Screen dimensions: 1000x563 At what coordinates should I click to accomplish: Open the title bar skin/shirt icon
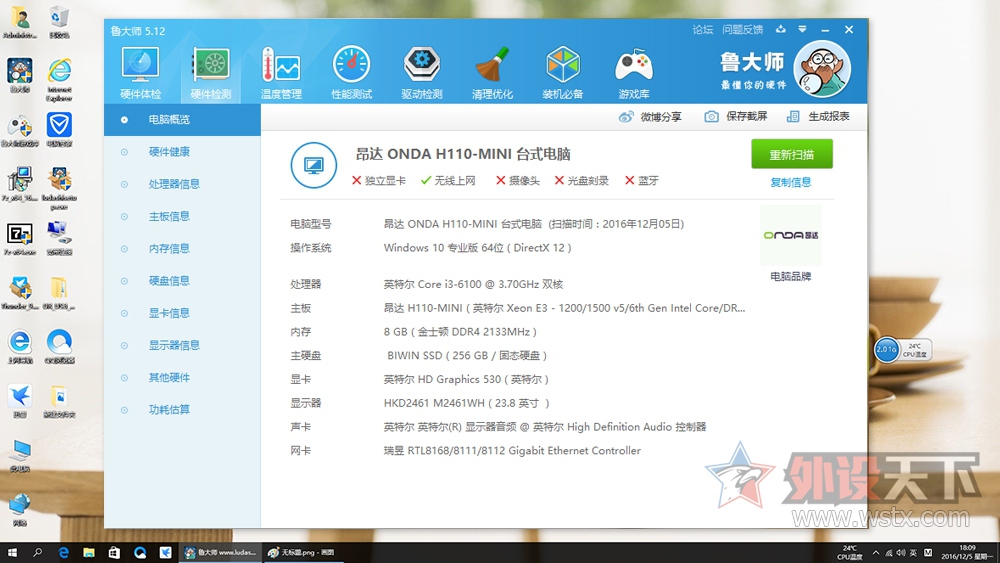click(x=781, y=29)
